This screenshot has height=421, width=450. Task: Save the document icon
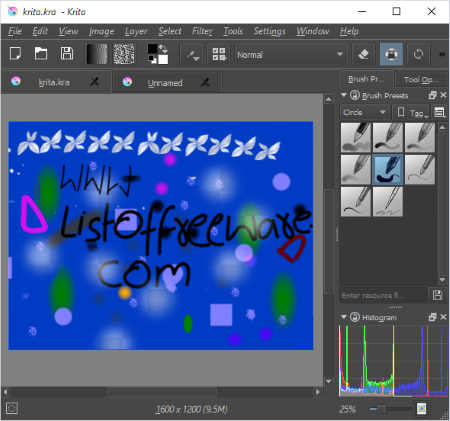click(x=67, y=54)
